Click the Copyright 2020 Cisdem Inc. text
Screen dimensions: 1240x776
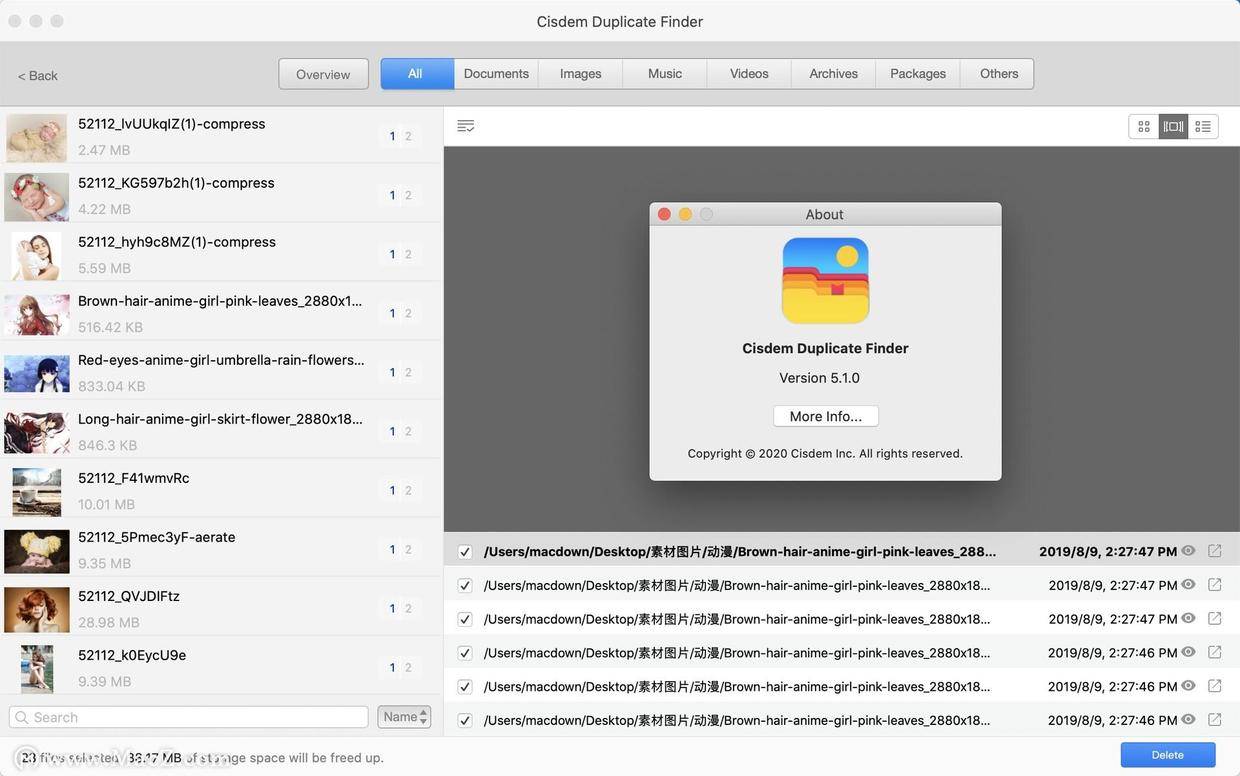coord(825,453)
